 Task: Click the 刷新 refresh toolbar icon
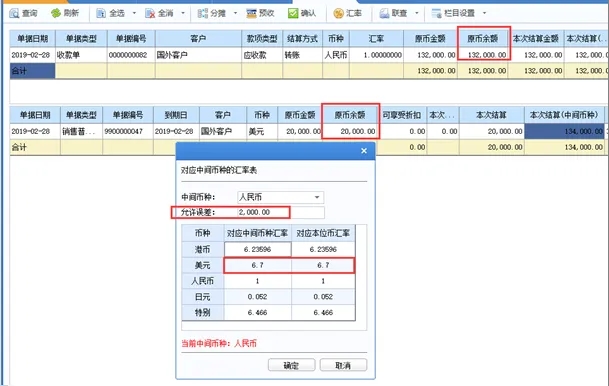[56, 14]
